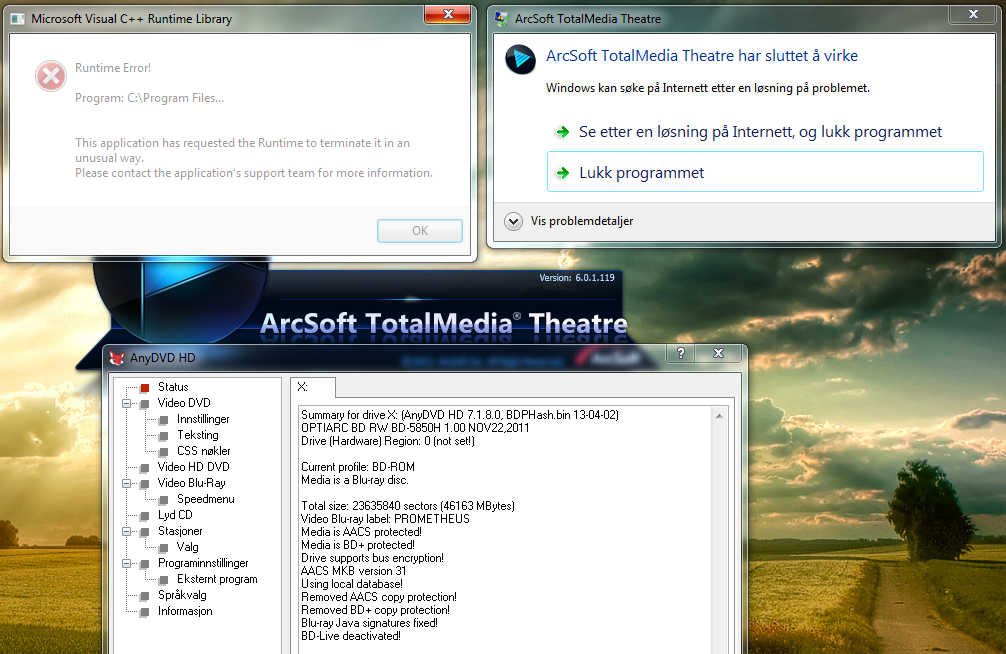Image resolution: width=1006 pixels, height=654 pixels.
Task: Close the AnyDVD HD window
Action: pos(719,353)
